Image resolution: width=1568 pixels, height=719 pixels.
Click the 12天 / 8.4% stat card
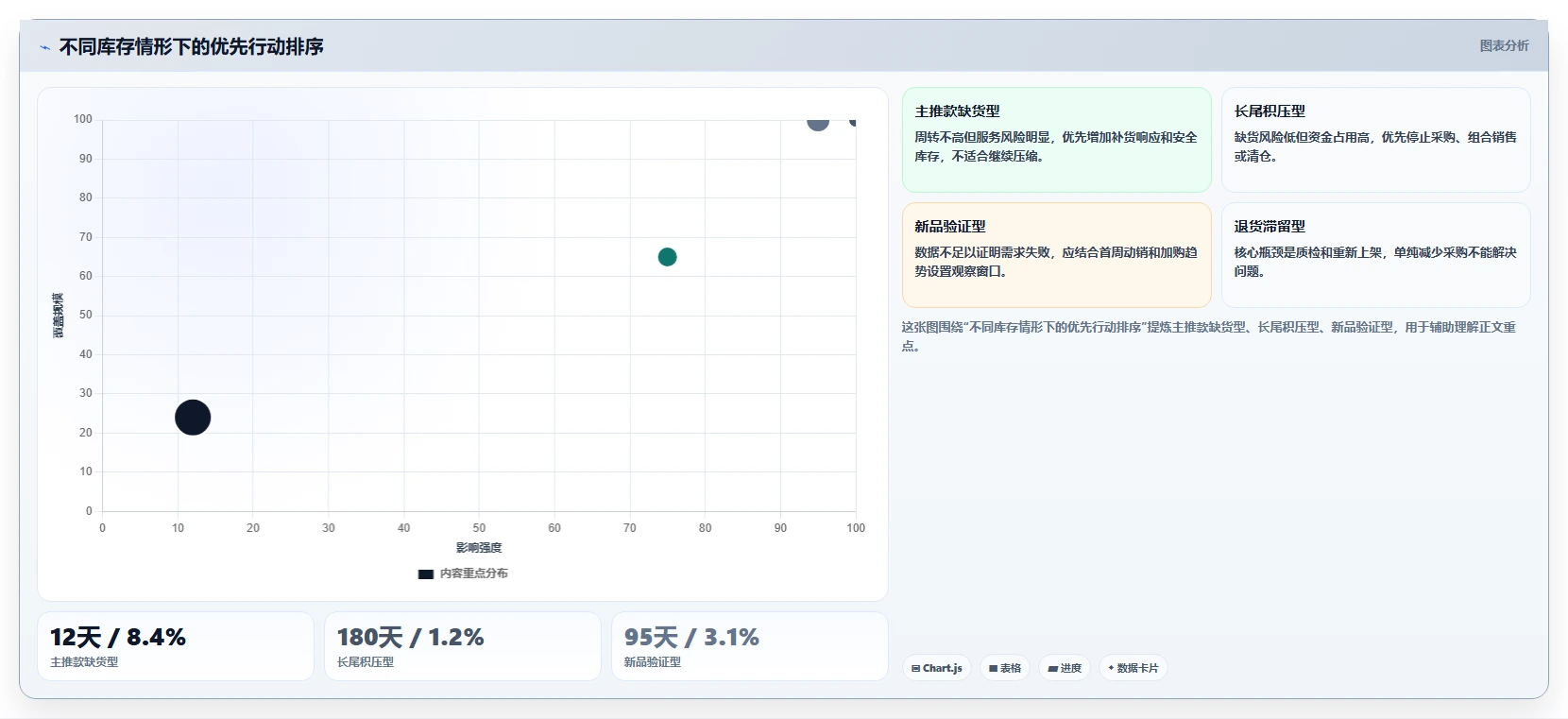coord(176,646)
